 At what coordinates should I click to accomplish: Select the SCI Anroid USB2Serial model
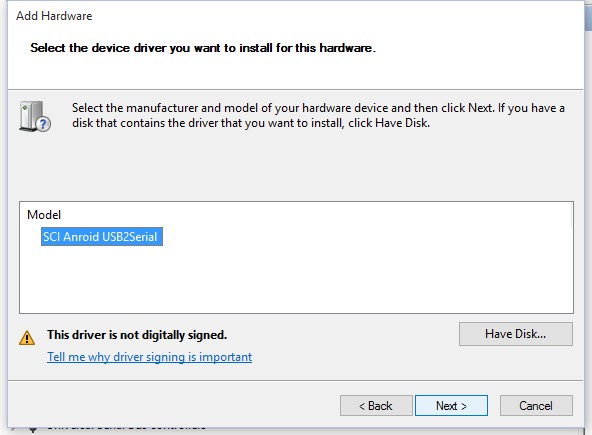point(102,237)
